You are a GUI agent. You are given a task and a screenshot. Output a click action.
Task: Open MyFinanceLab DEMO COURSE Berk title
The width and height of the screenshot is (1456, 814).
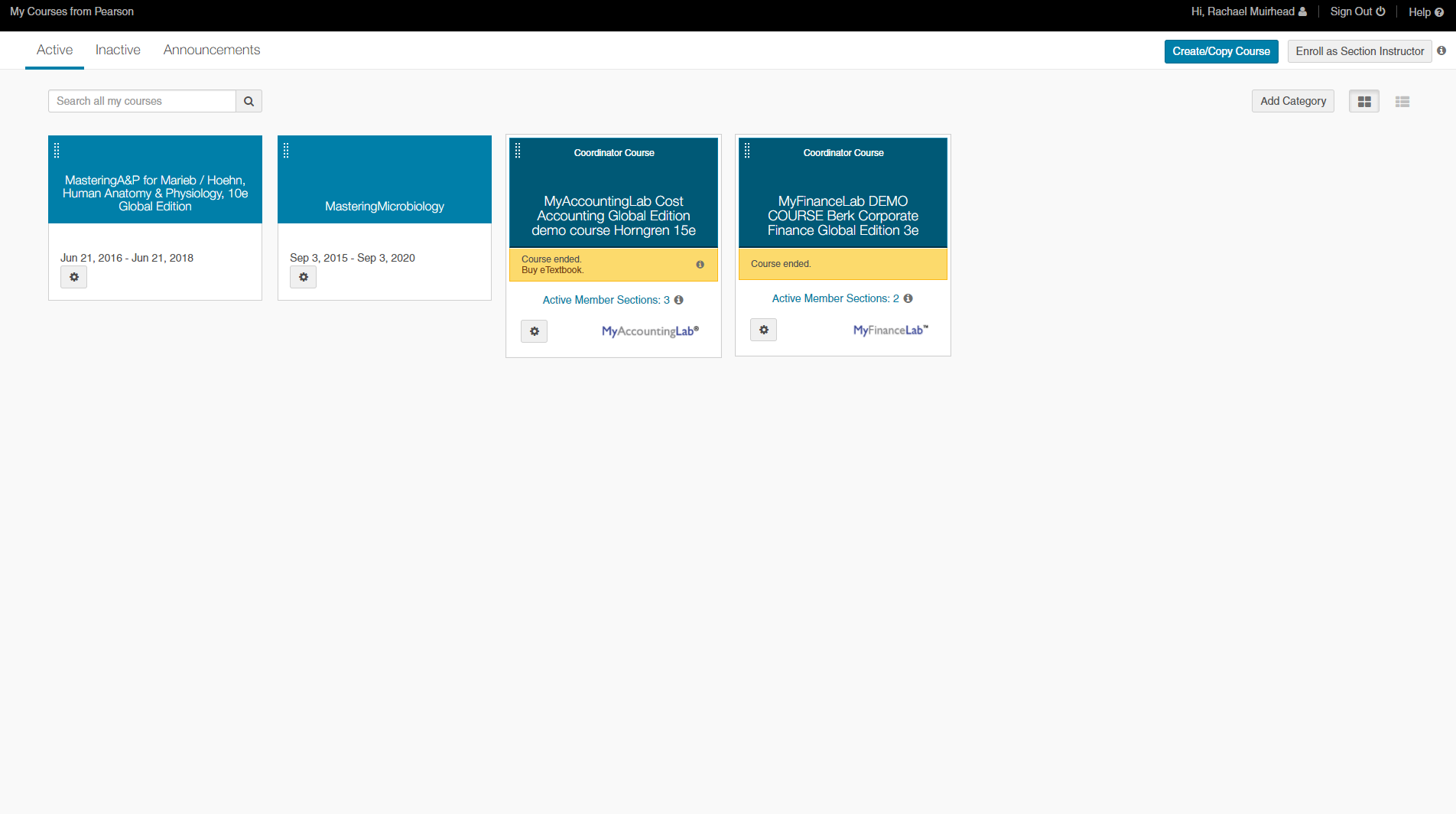tap(843, 216)
